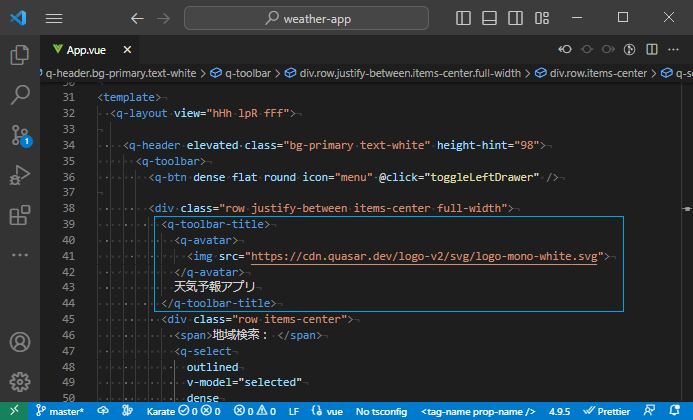Click the middle commit navigation icon
Viewport: 693px width, 420px height.
click(x=587, y=50)
